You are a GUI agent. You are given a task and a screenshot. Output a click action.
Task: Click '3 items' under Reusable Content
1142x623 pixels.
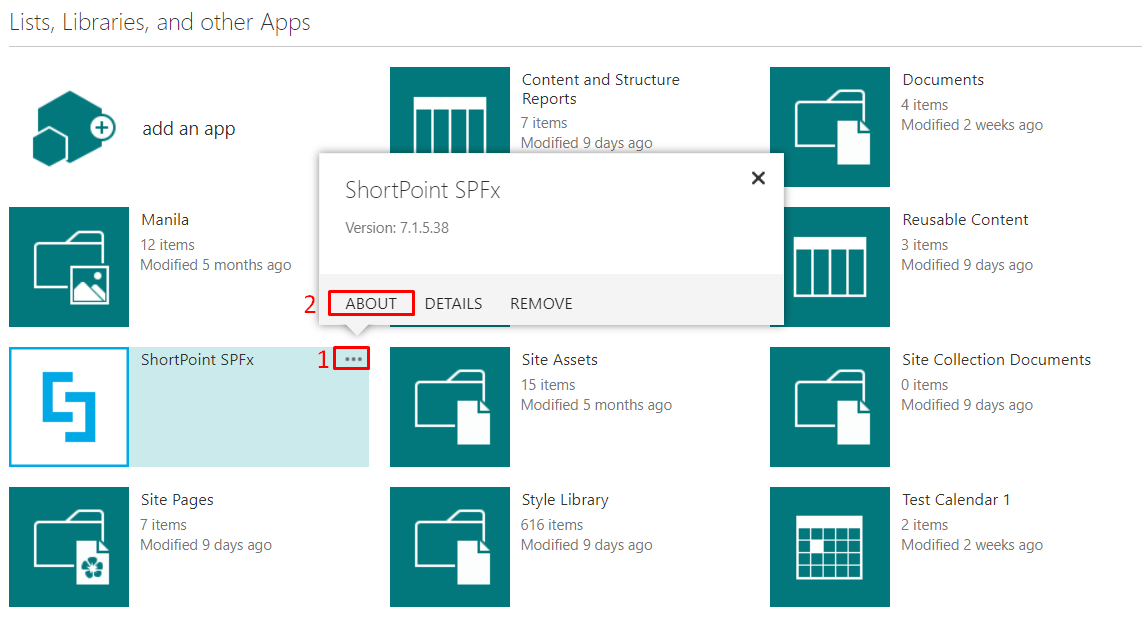coord(925,245)
